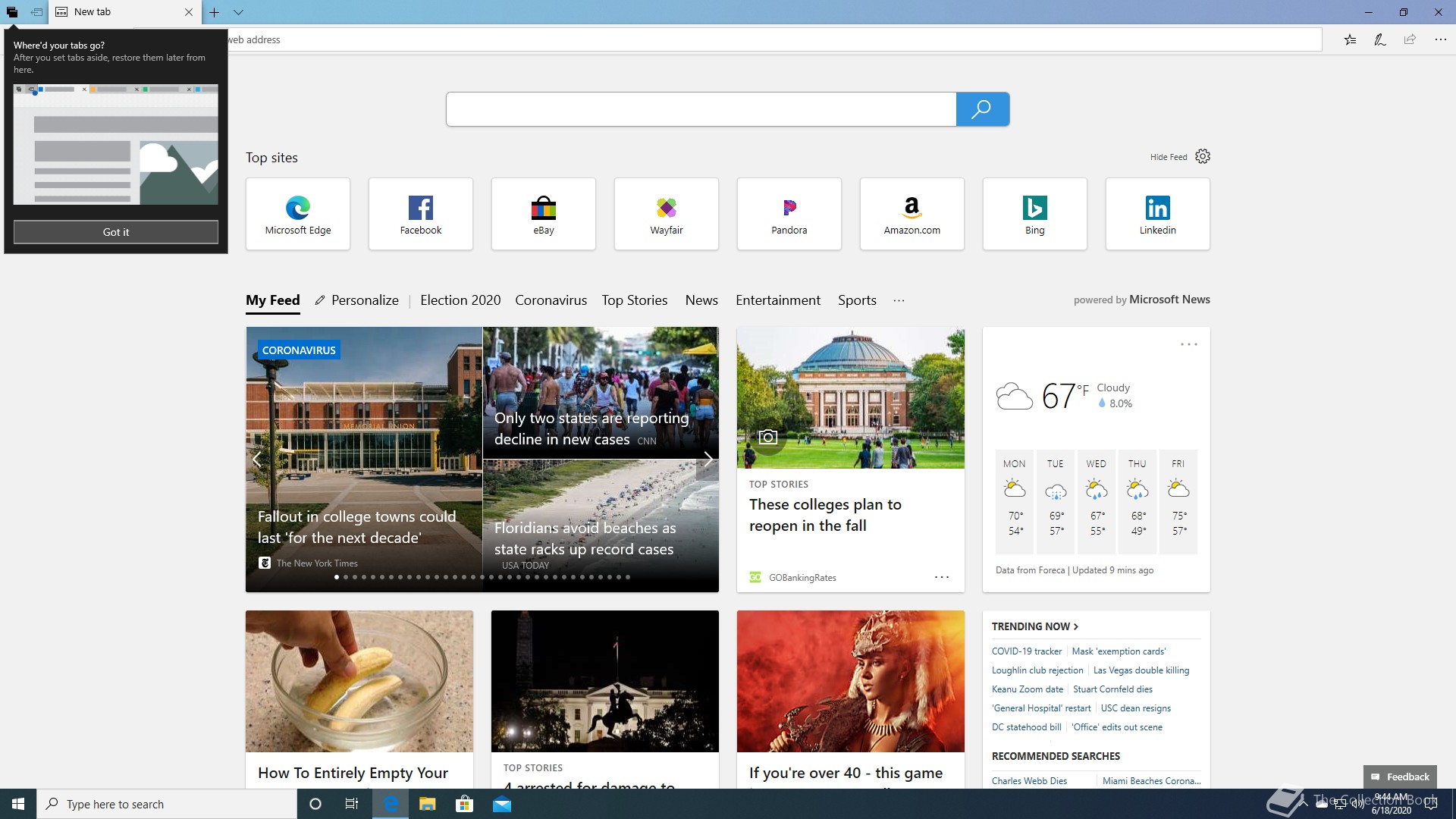Open weather card options ellipsis

coord(1189,344)
